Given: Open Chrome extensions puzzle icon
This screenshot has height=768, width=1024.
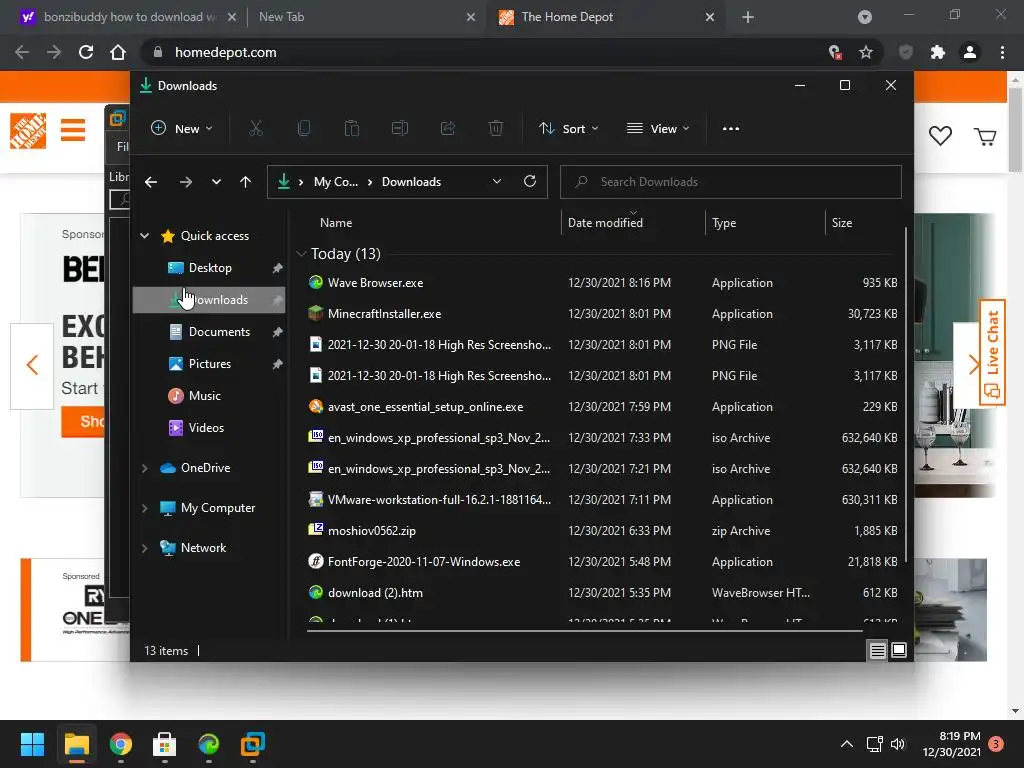Looking at the screenshot, I should tap(938, 52).
